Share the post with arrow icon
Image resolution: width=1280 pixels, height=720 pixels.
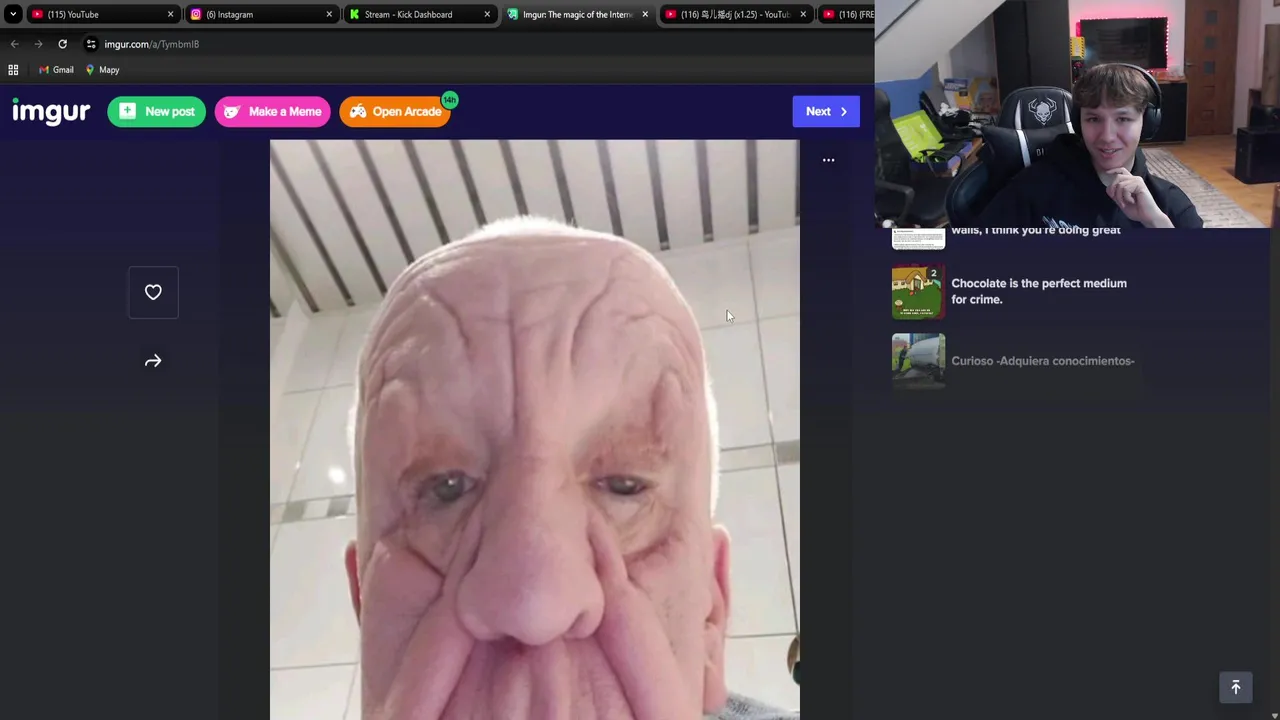153,361
